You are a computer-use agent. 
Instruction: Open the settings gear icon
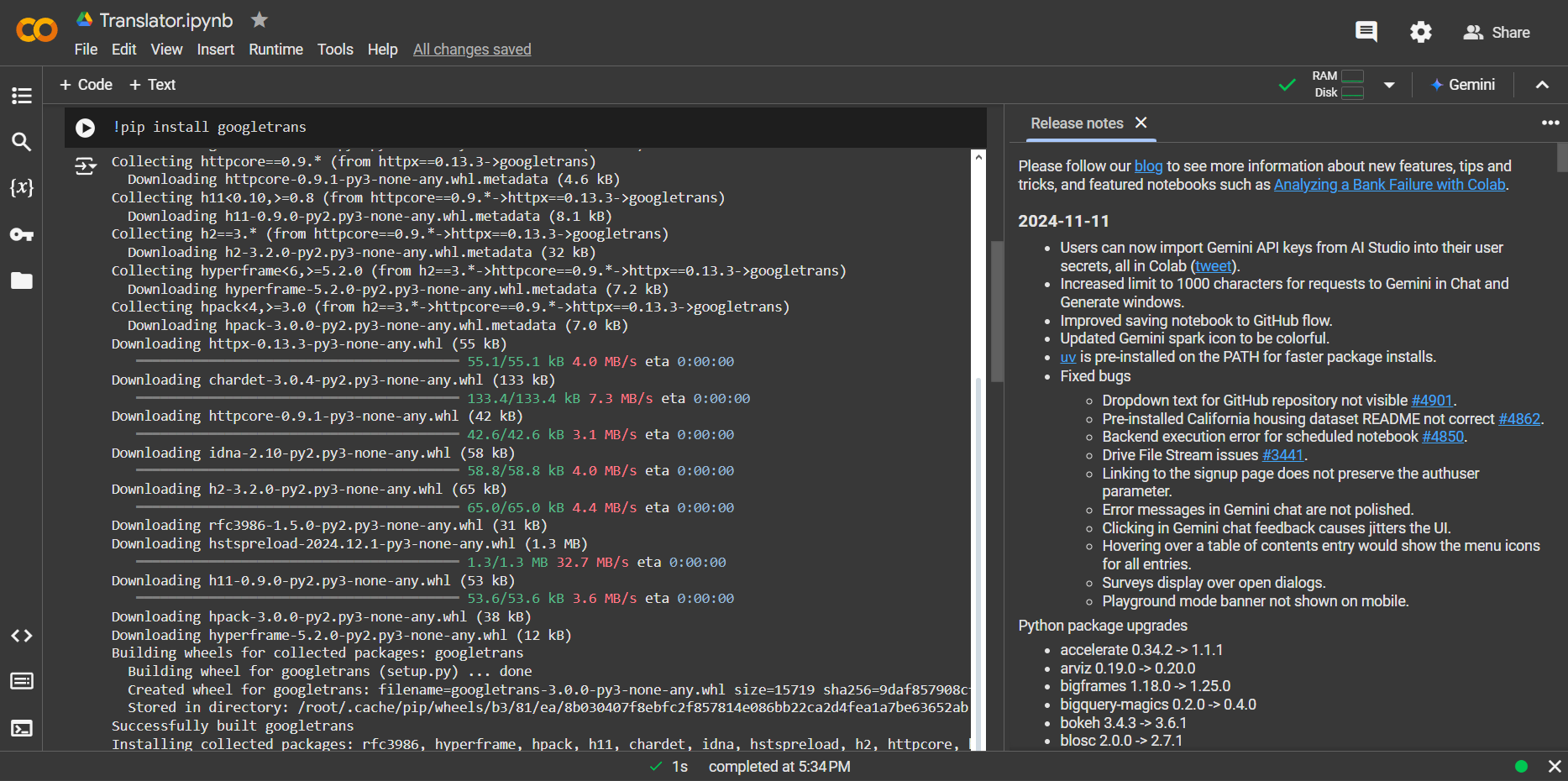[x=1420, y=33]
